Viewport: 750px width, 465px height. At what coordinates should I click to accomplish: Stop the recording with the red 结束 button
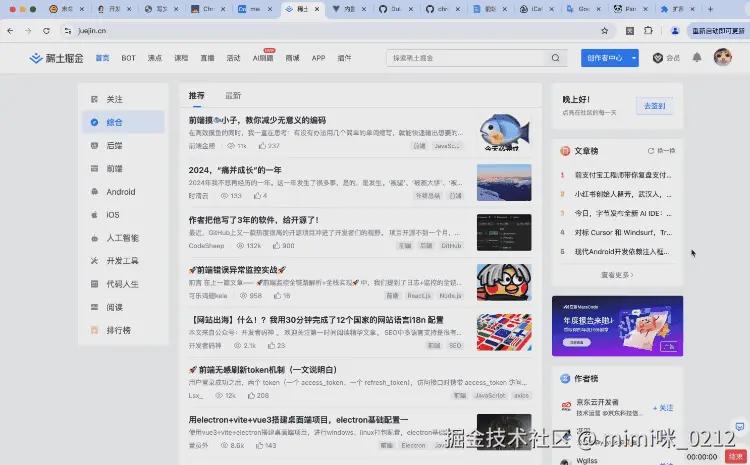[736, 456]
